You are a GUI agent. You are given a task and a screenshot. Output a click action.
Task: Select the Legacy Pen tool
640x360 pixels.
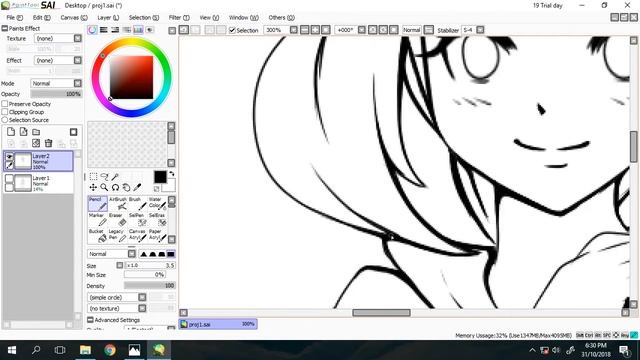click(118, 236)
